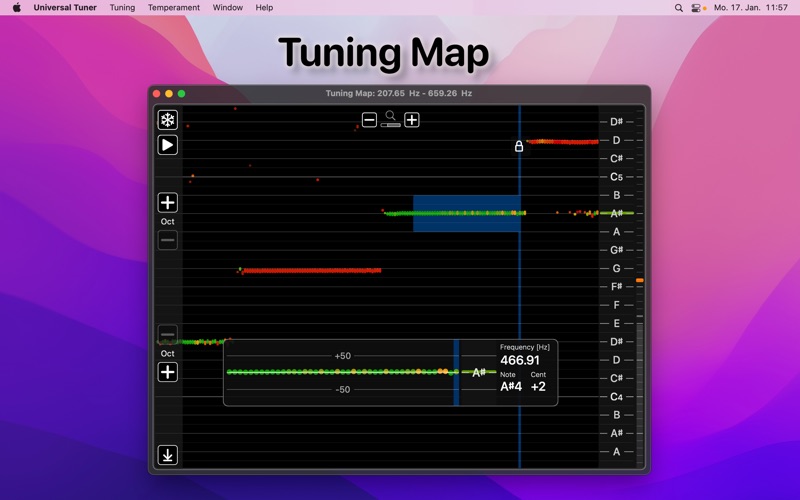
Task: Click the snowflake freeze icon
Action: click(x=167, y=120)
